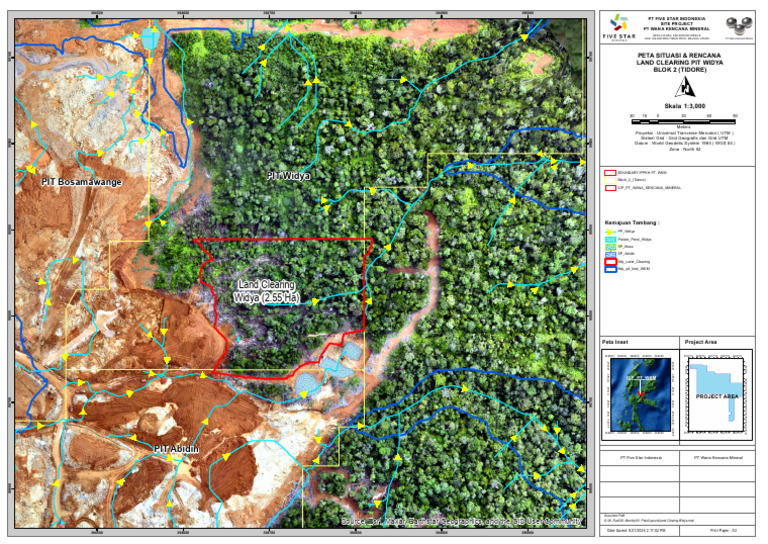Click the red BOUNDARY legend box
768x544 pixels.
[610, 173]
